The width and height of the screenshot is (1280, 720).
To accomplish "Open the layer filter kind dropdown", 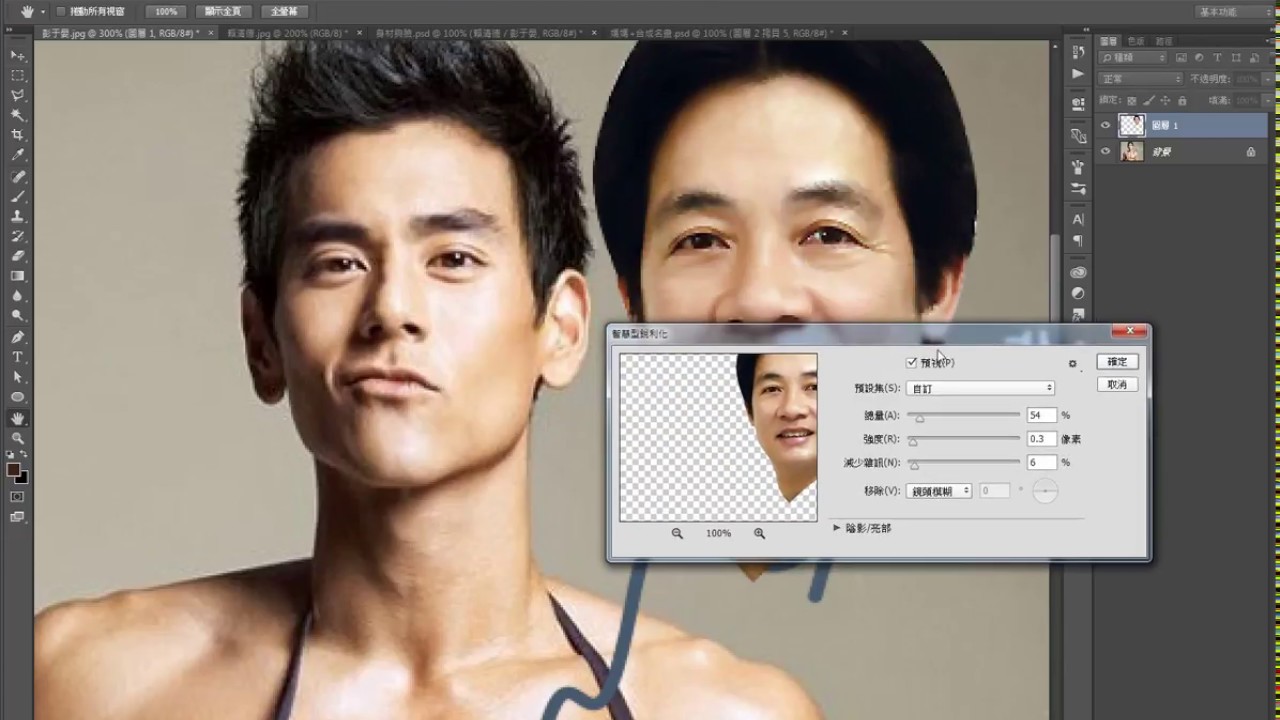I will [x=1134, y=59].
